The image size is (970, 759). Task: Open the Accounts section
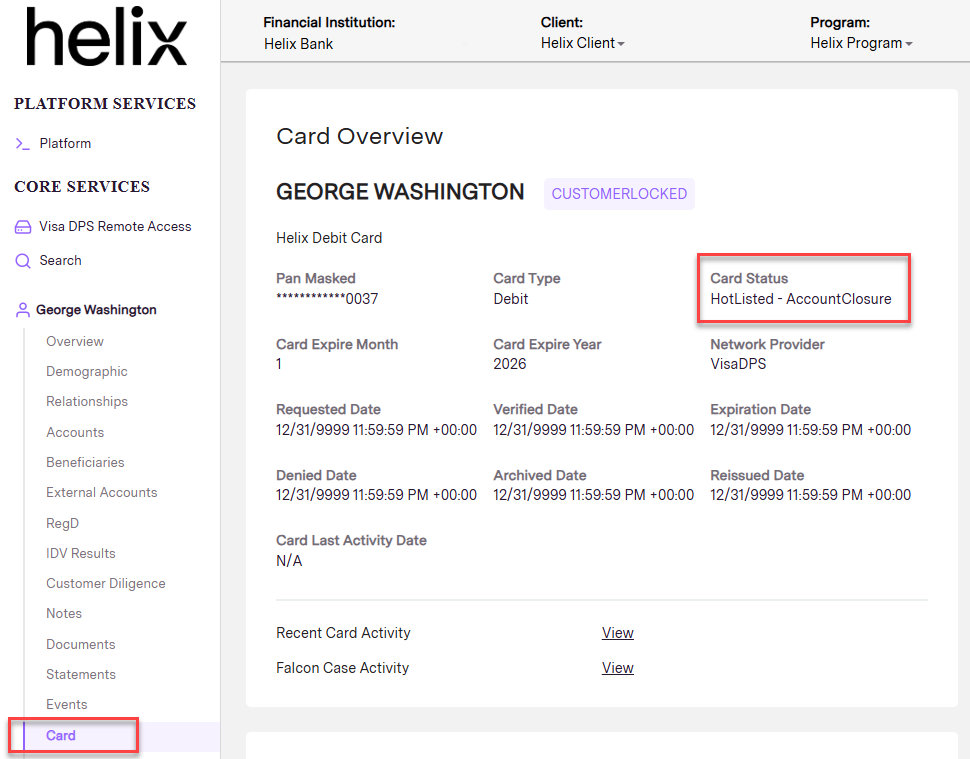(75, 432)
